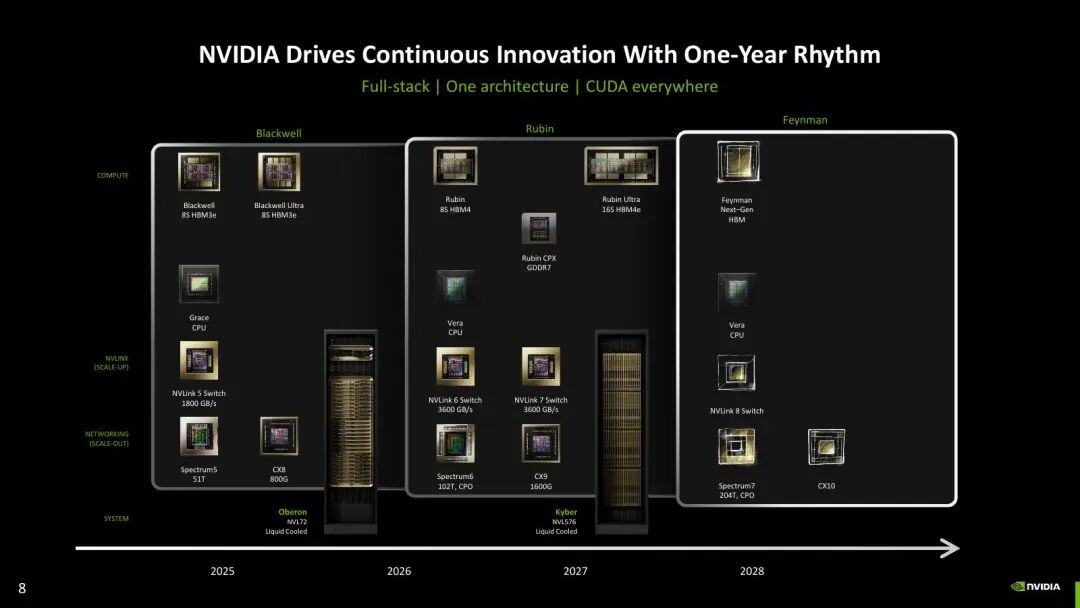Click the Blackwell generation heading

[279, 133]
